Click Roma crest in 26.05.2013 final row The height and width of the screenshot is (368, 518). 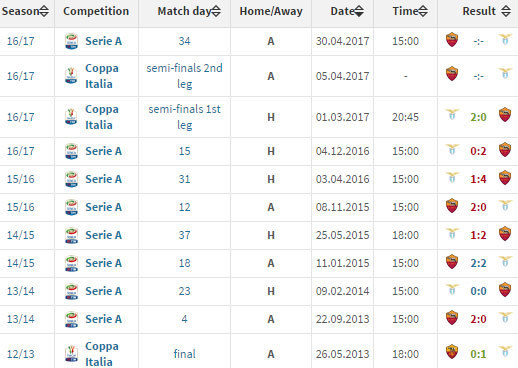coord(452,352)
